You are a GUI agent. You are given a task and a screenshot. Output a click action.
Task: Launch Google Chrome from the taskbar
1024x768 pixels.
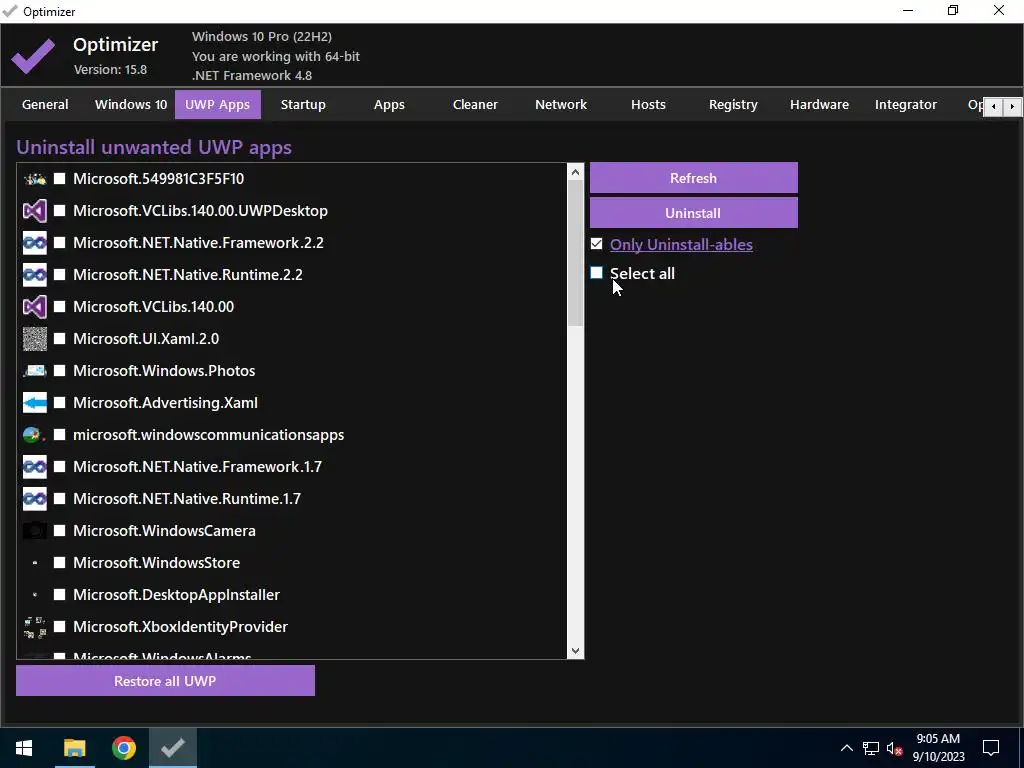[x=123, y=748]
